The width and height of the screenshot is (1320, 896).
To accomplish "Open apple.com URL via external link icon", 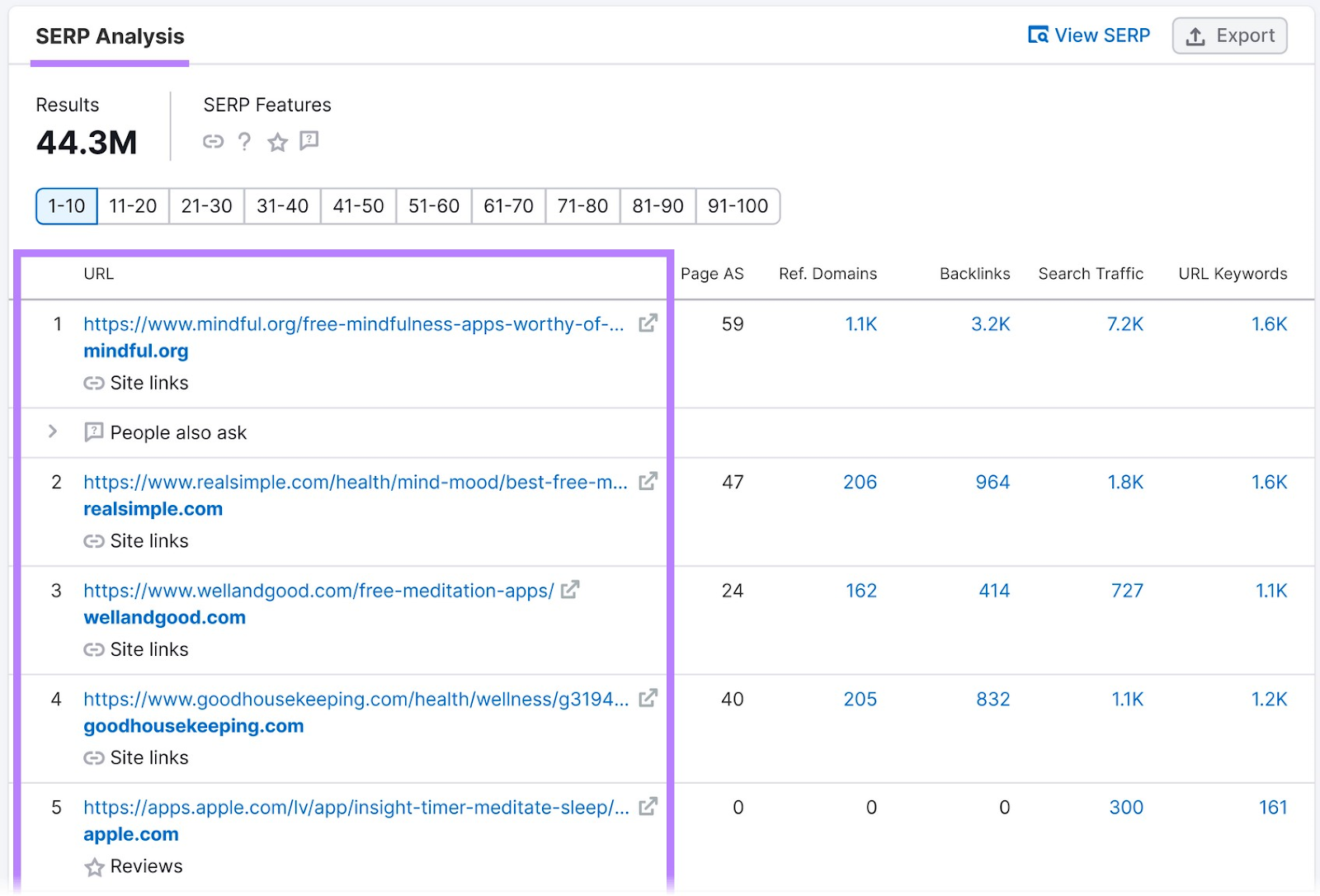I will pos(648,806).
